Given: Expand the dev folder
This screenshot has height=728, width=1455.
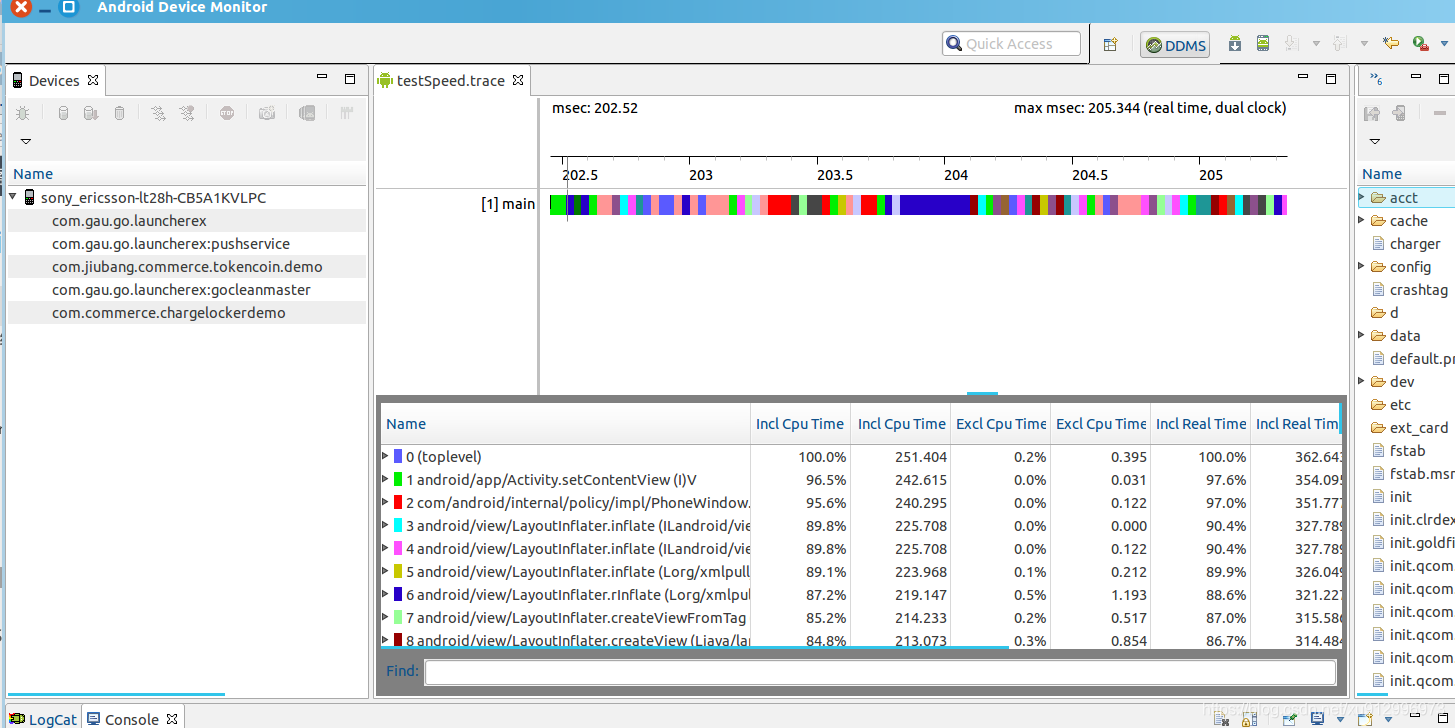Looking at the screenshot, I should tap(1362, 381).
